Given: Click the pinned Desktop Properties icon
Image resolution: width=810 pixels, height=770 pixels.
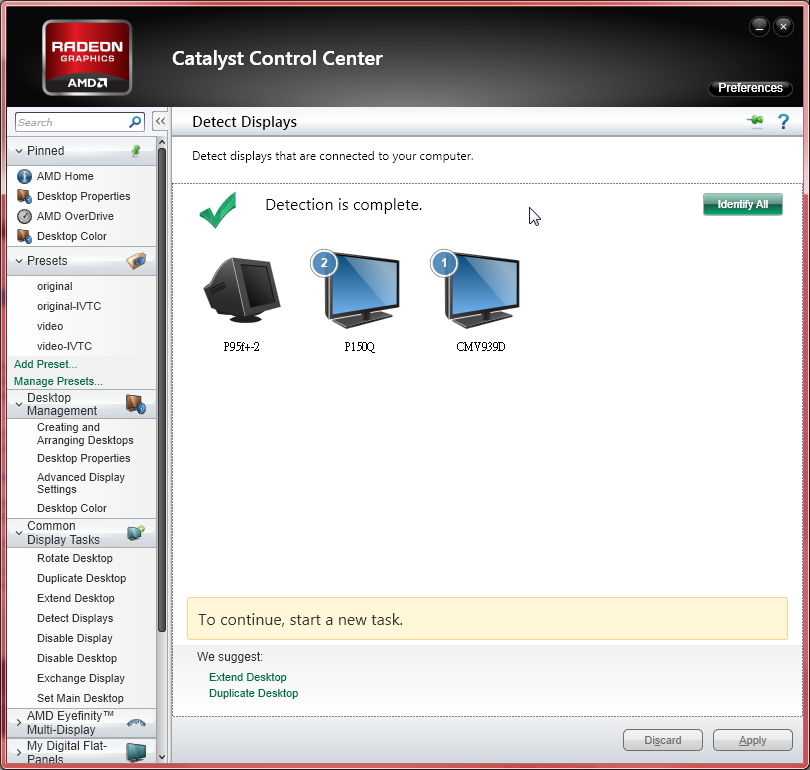Looking at the screenshot, I should click(24, 196).
